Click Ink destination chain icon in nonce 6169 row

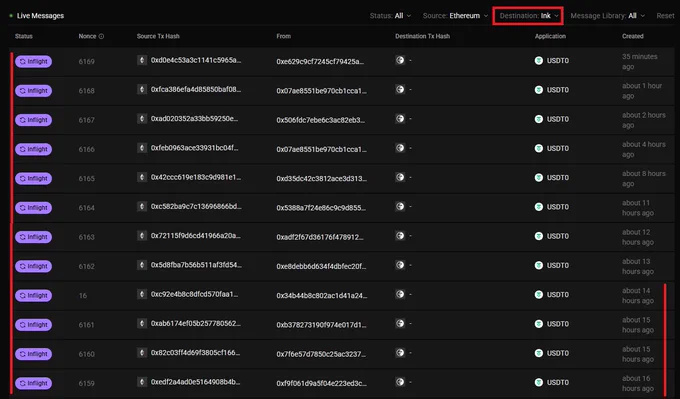[400, 60]
